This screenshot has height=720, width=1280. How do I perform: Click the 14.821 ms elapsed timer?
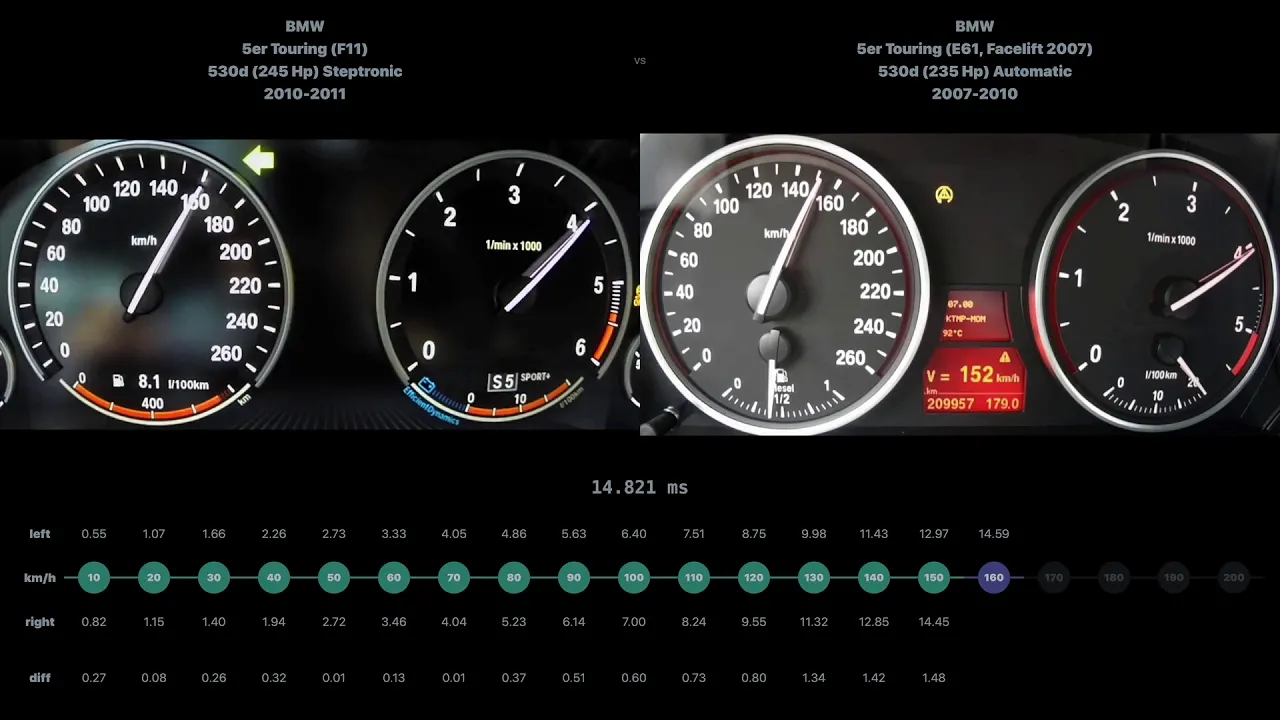[640, 487]
